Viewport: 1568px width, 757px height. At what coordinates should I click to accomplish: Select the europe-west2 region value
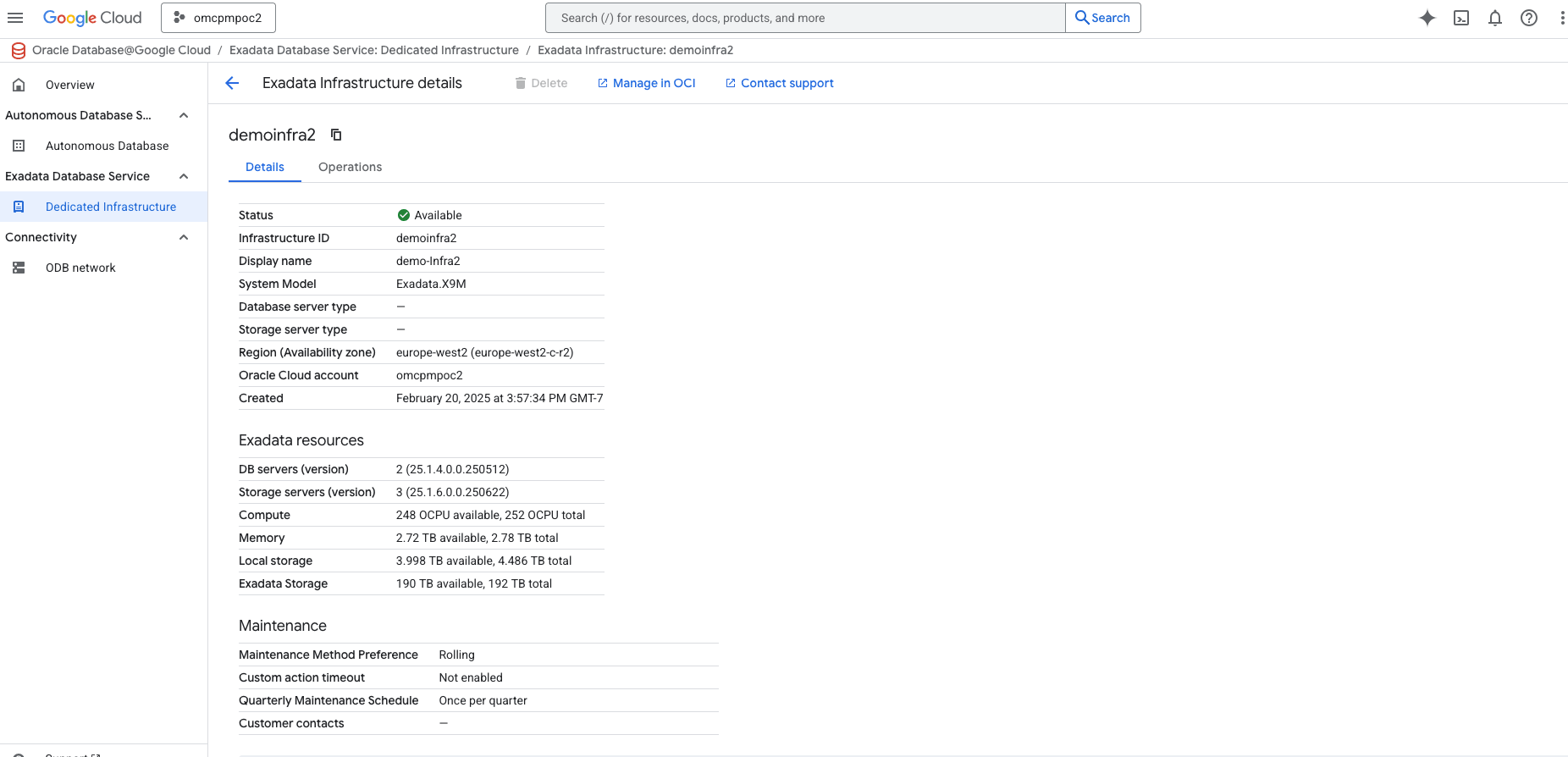(x=485, y=352)
